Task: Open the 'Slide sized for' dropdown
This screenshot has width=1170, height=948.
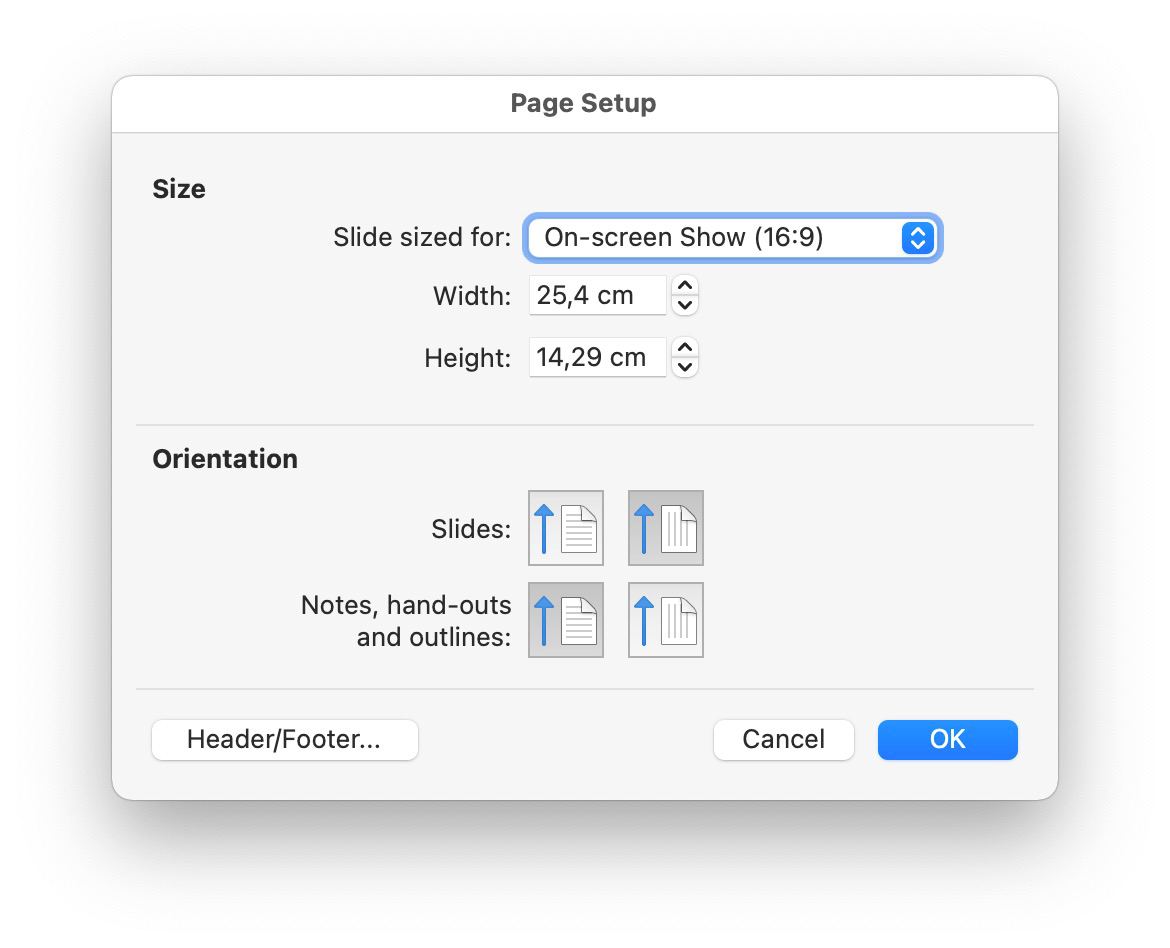Action: click(733, 237)
